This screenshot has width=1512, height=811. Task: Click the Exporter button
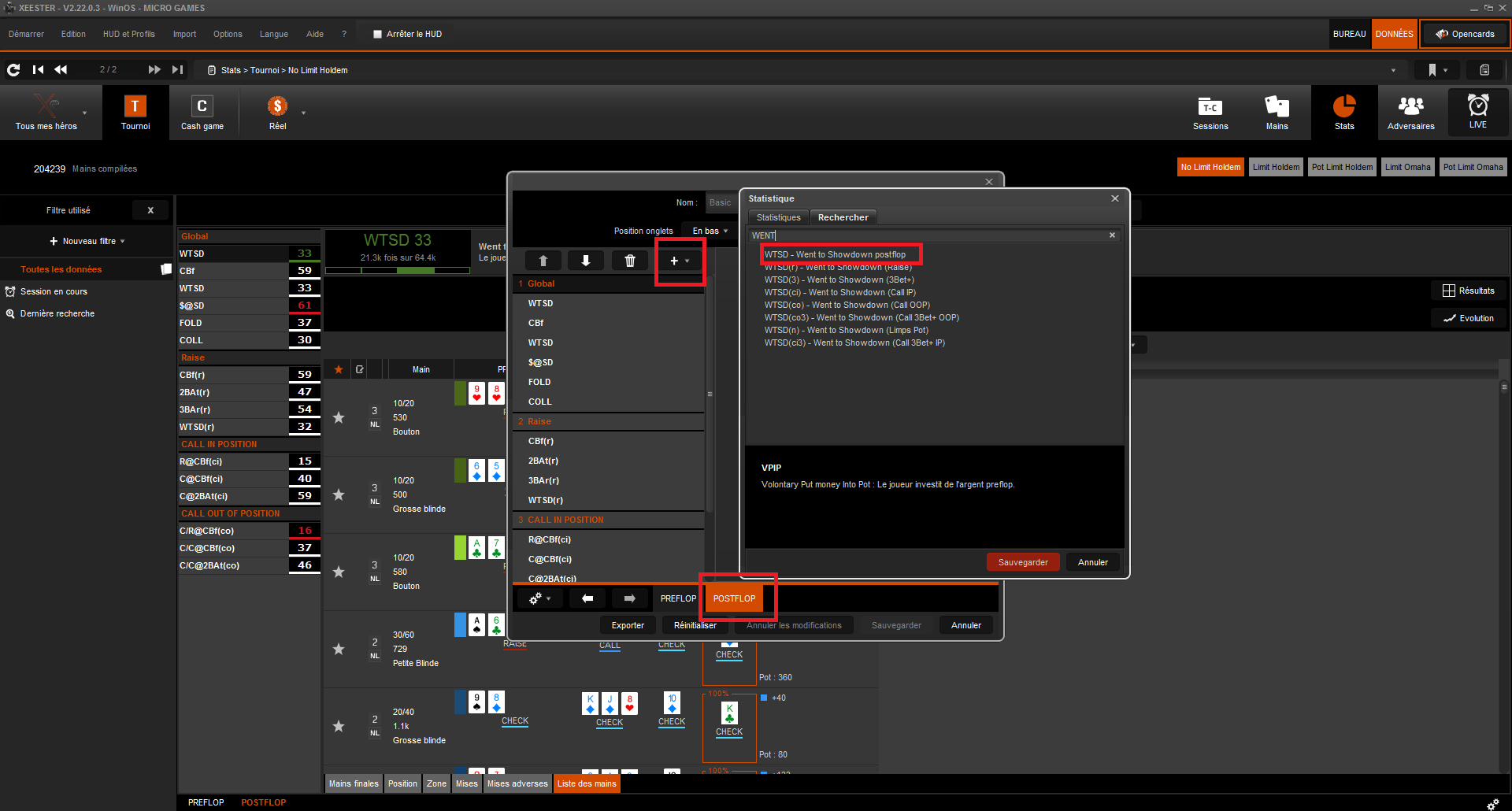pos(628,625)
